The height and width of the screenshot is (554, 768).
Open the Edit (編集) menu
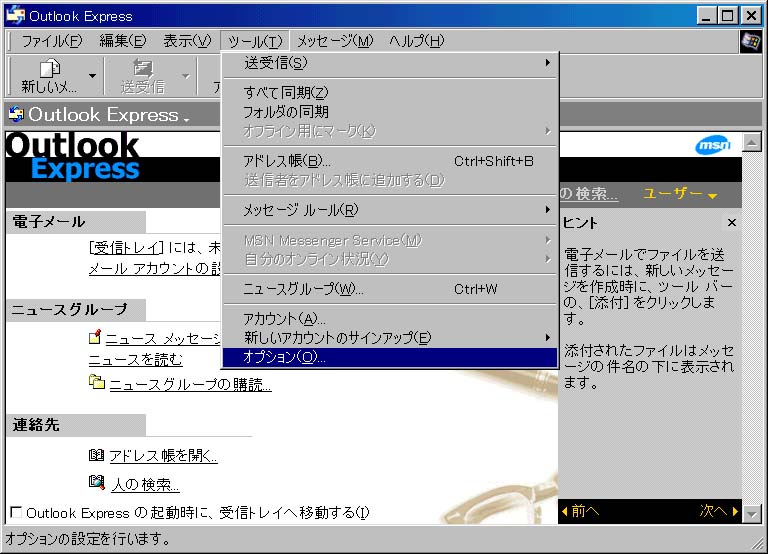pyautogui.click(x=122, y=41)
